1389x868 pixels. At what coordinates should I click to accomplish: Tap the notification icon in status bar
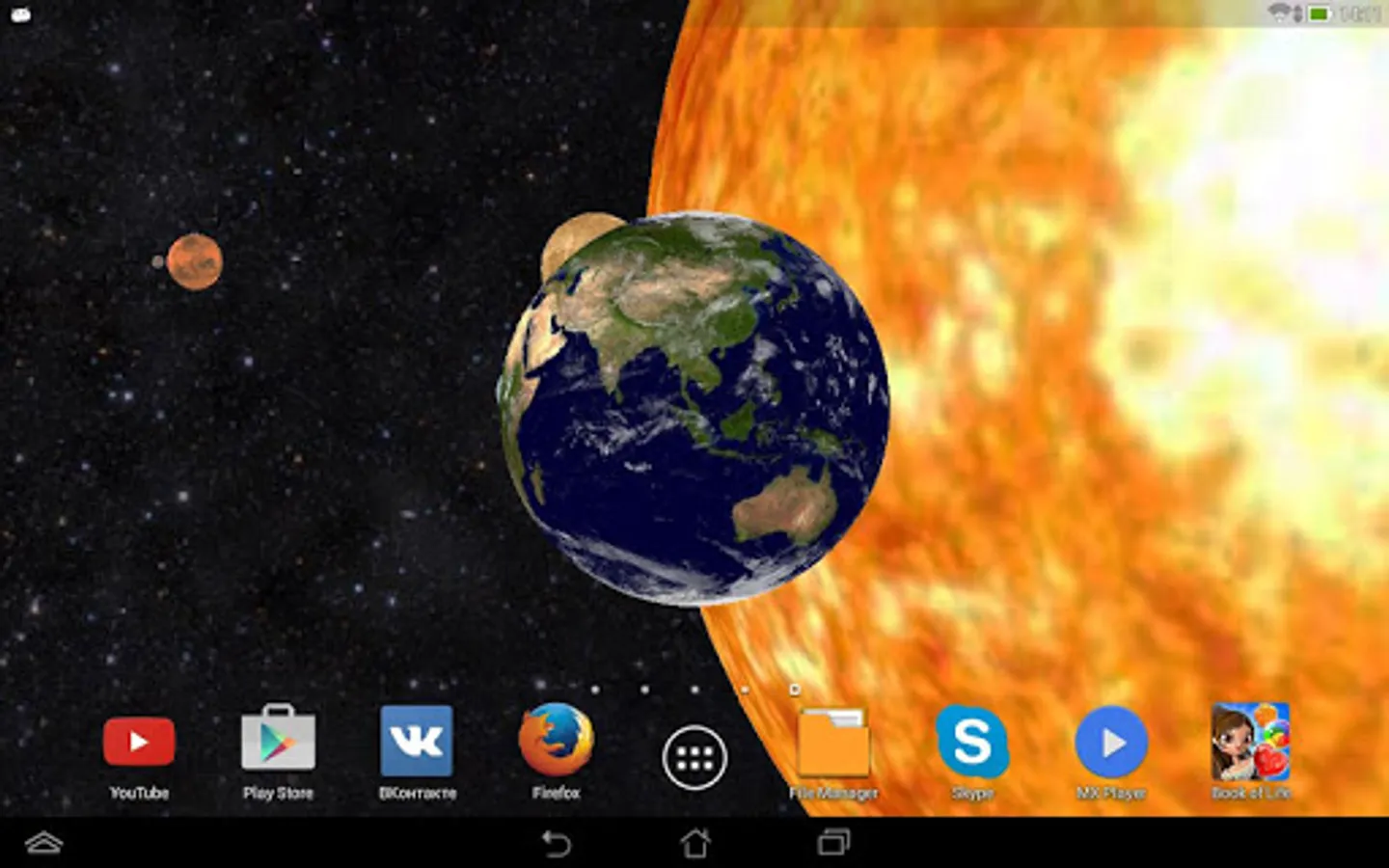point(20,14)
